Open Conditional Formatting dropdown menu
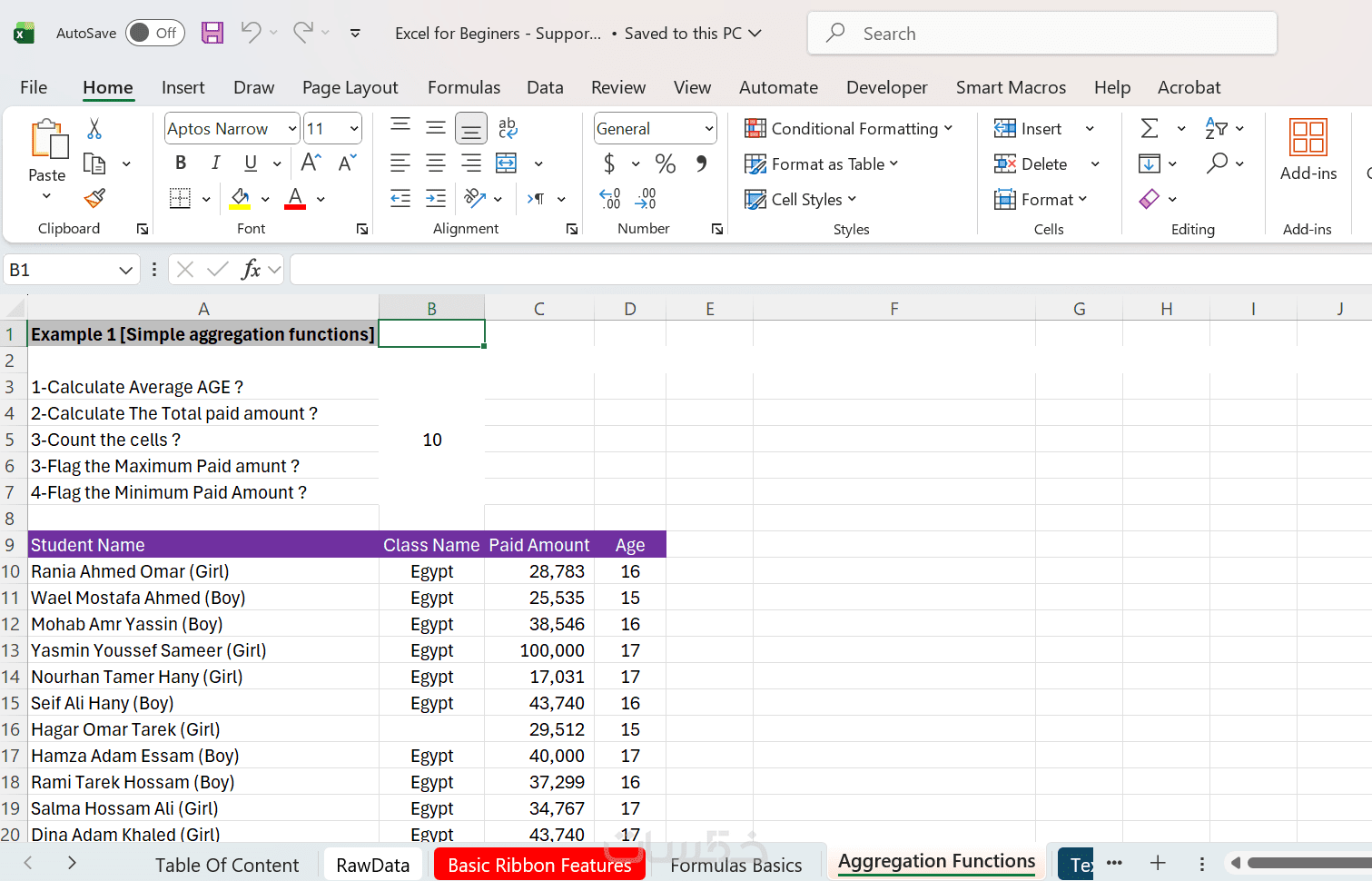The width and height of the screenshot is (1372, 881). [848, 129]
